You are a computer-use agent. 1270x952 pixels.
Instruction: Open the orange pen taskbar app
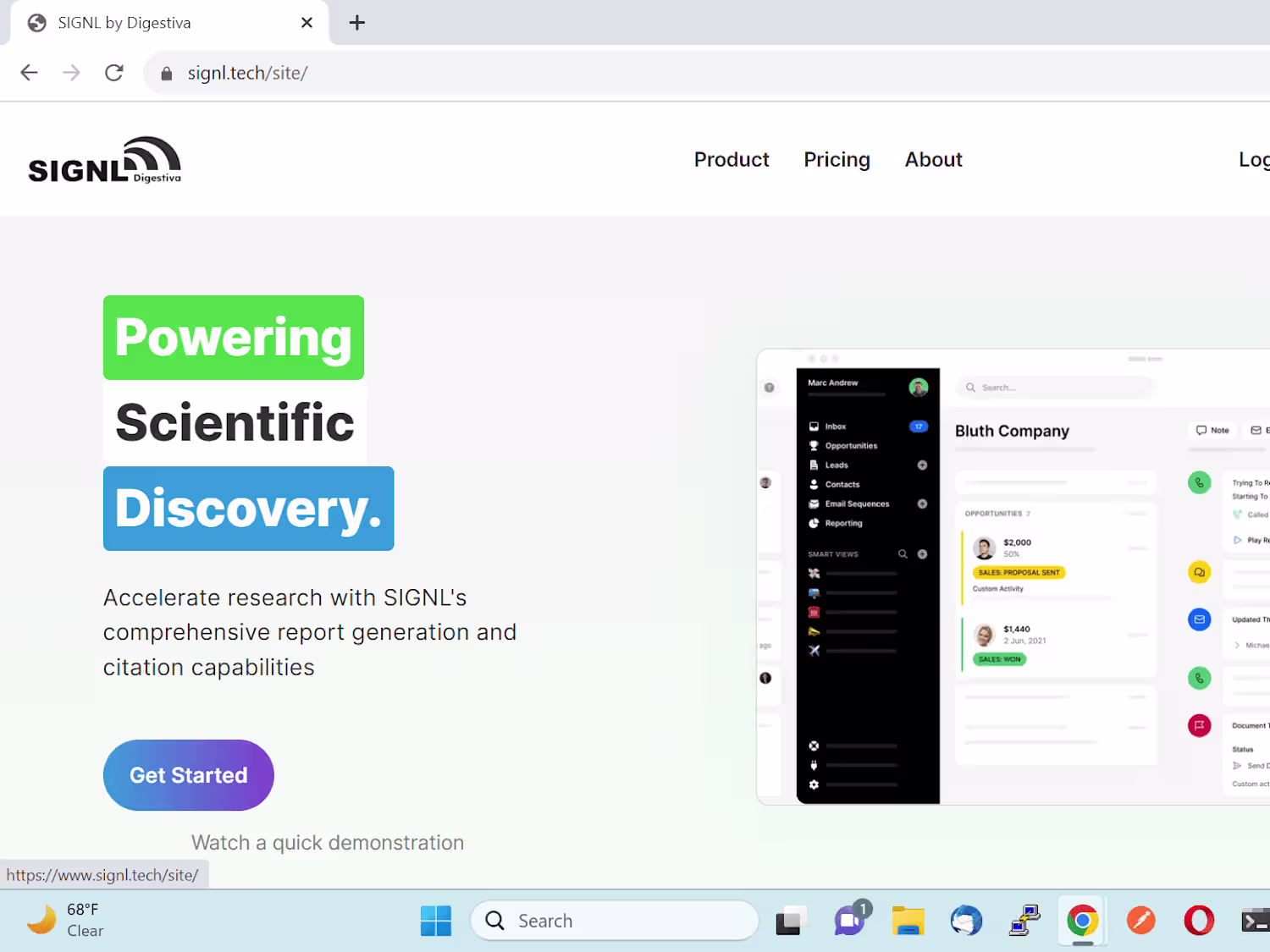click(1140, 921)
